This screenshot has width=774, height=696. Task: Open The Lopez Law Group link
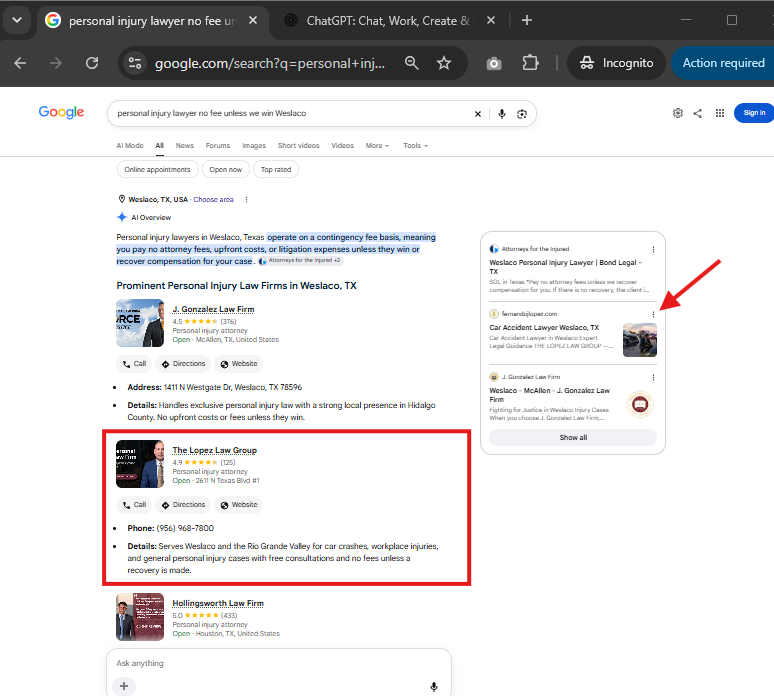pyautogui.click(x=214, y=450)
